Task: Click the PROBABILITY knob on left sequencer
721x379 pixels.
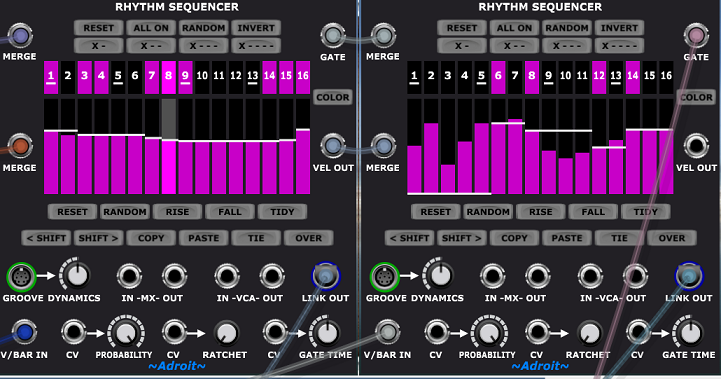Action: coord(126,332)
